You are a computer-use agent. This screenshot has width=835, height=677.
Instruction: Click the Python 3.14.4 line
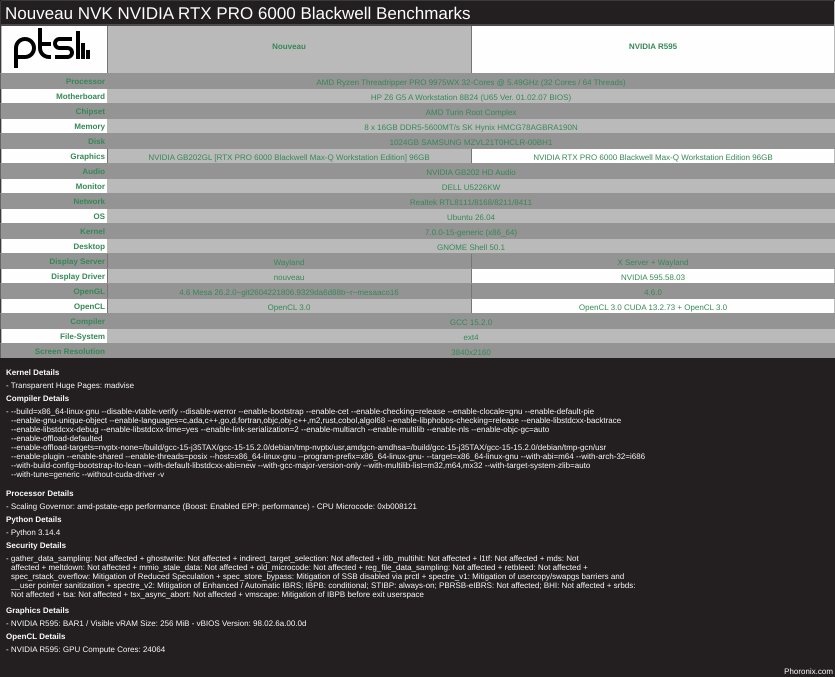pyautogui.click(x=33, y=532)
